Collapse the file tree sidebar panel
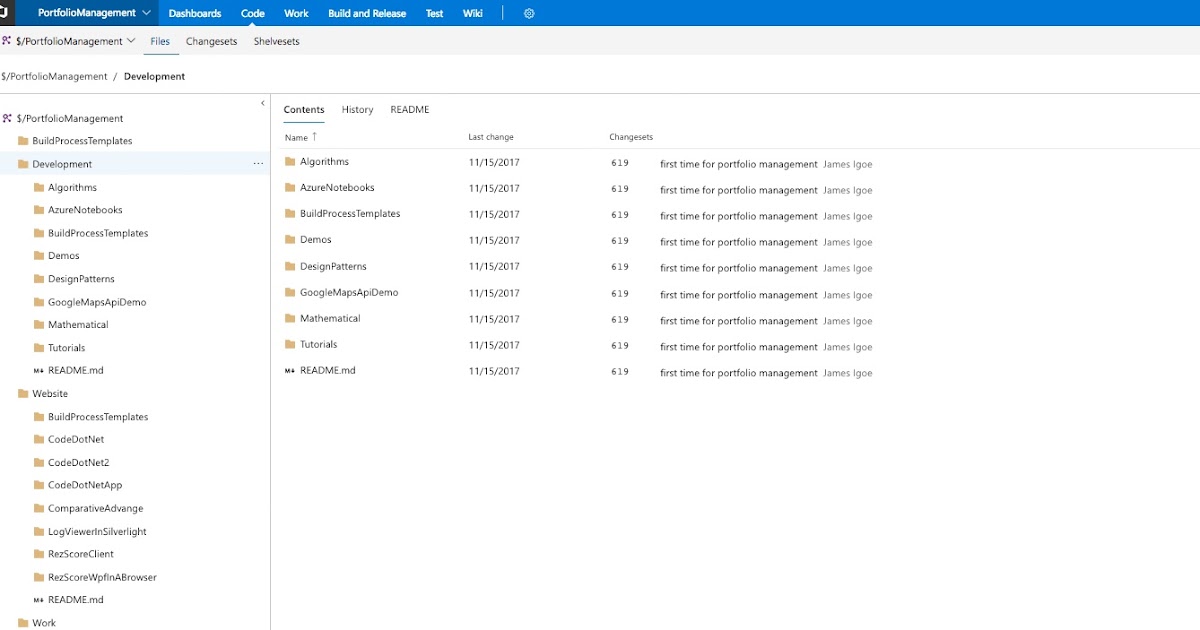Image resolution: width=1200 pixels, height=630 pixels. [263, 102]
